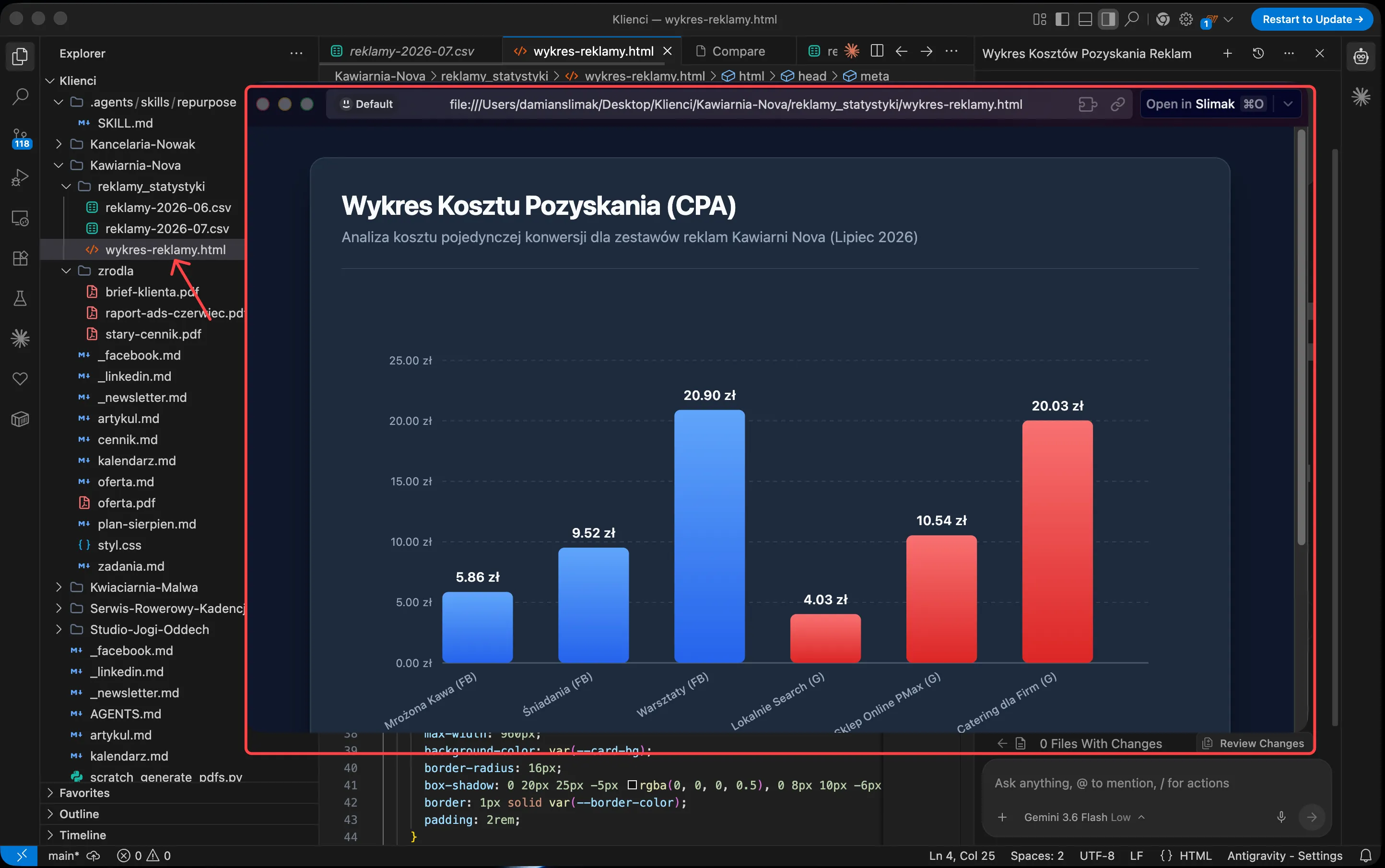Open settings gear in title bar

tap(1186, 20)
